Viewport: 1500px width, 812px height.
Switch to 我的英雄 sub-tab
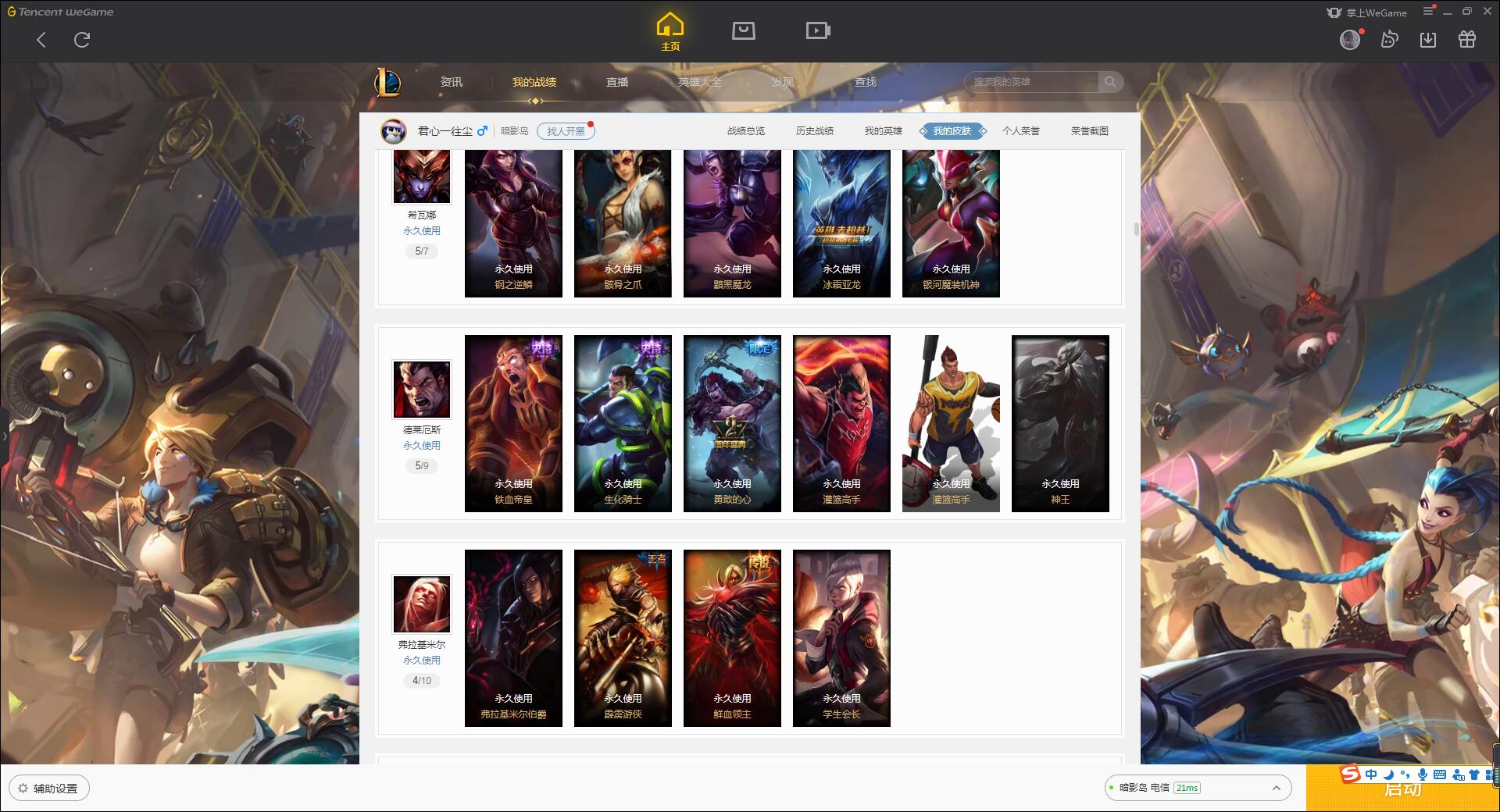884,131
